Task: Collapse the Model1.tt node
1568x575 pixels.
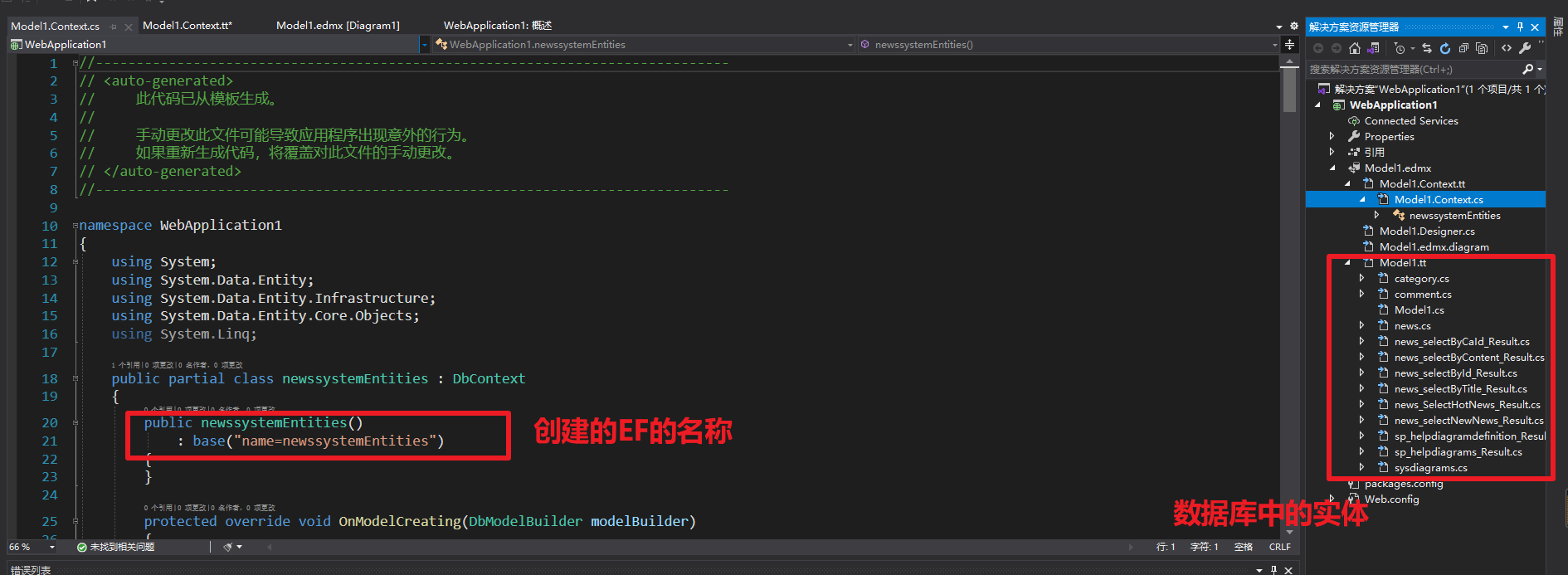Action: (1348, 263)
